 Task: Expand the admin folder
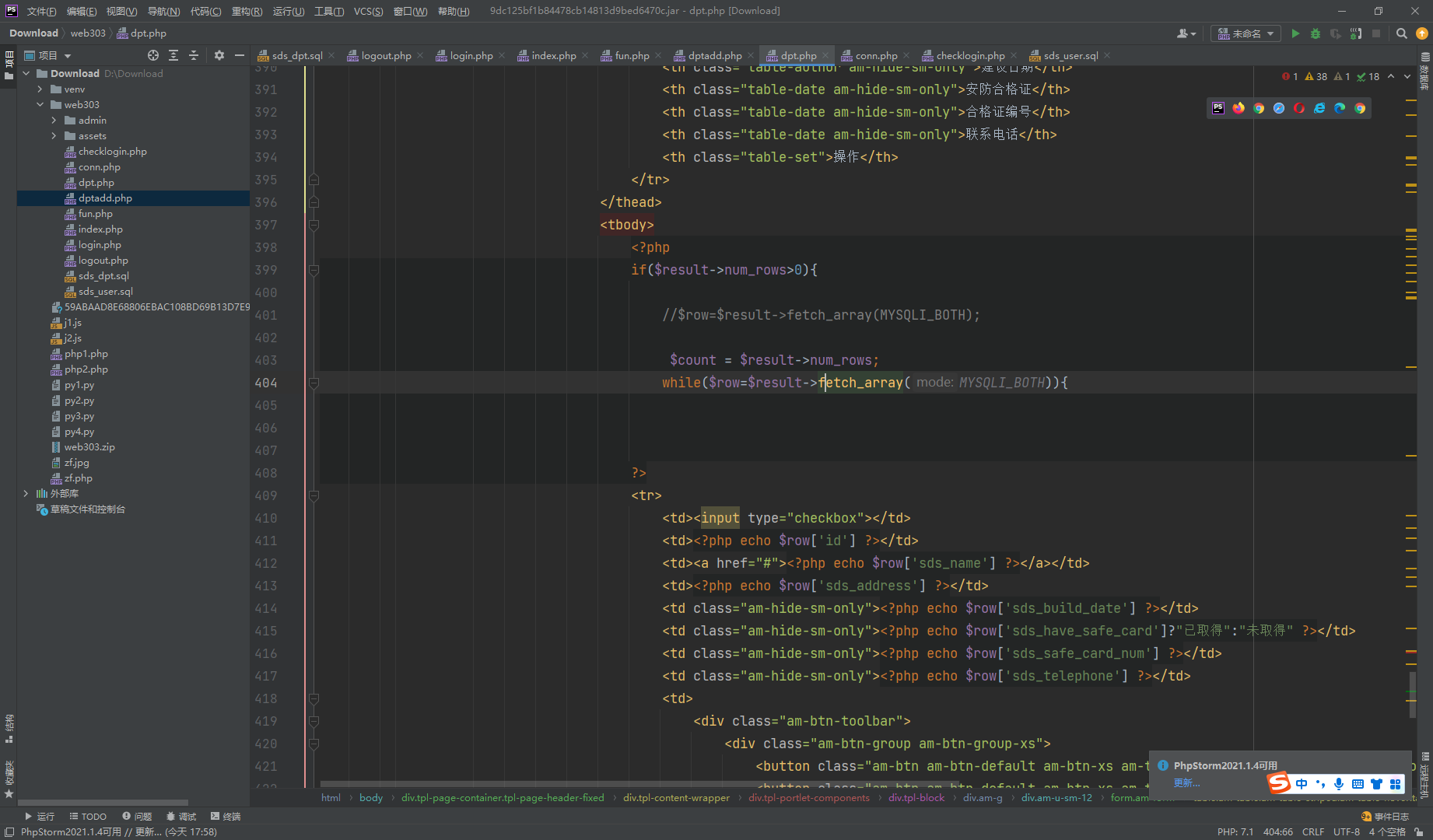pyautogui.click(x=54, y=121)
